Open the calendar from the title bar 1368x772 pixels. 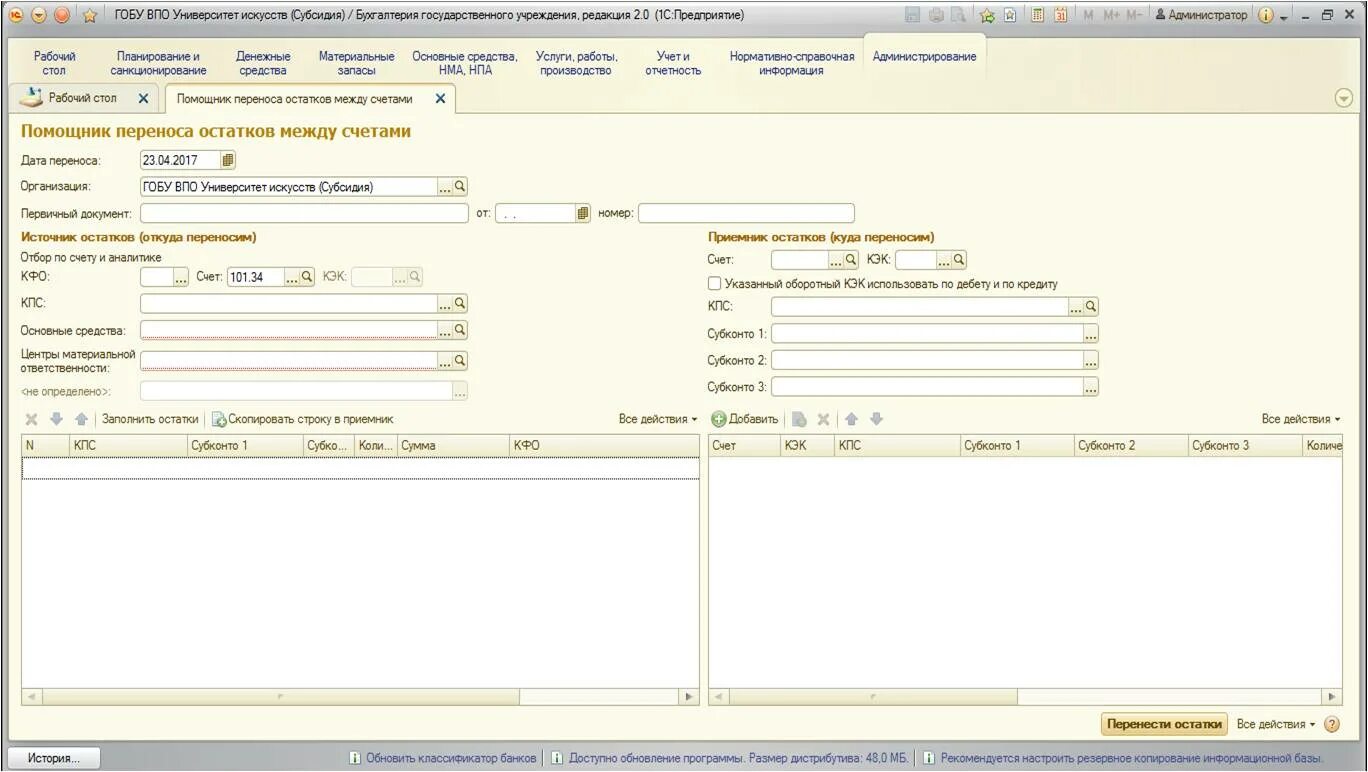pos(1060,15)
